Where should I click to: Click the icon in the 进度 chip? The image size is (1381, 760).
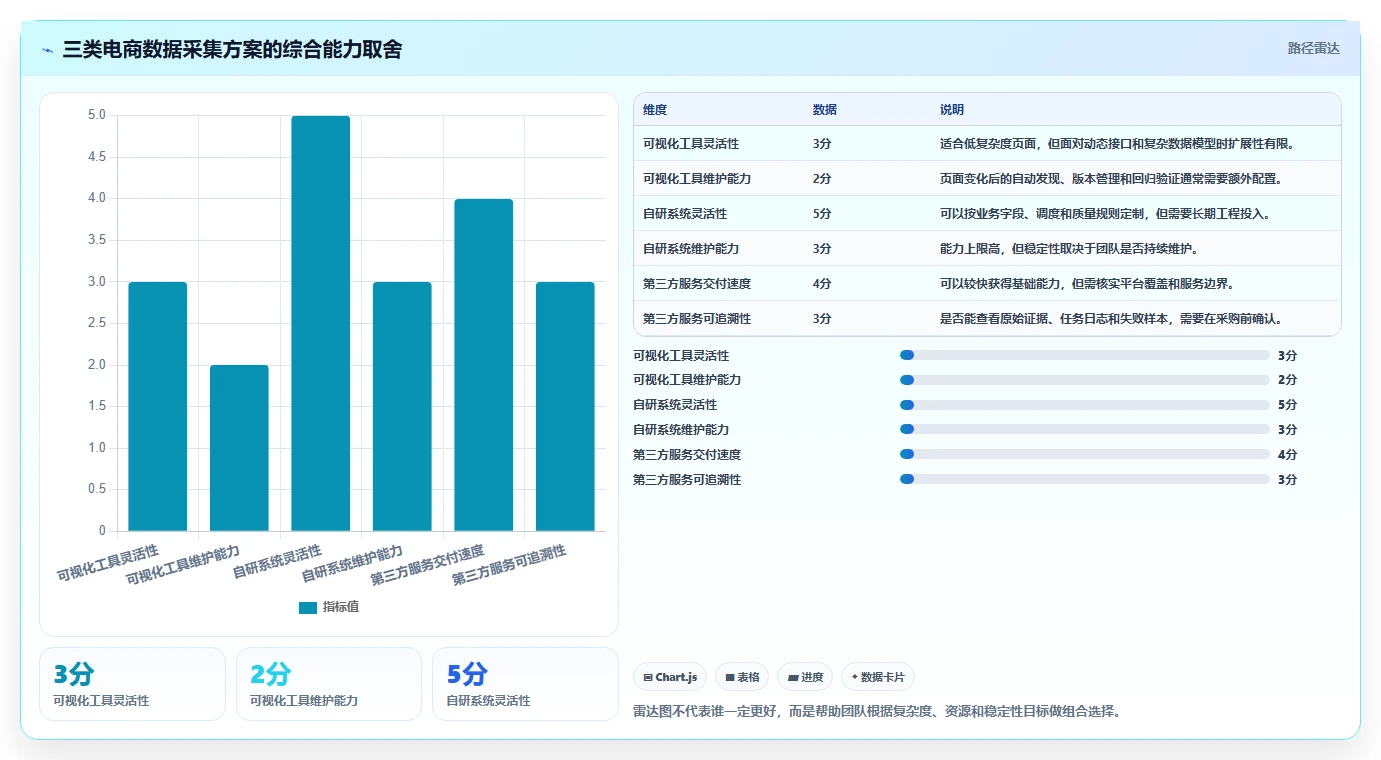point(793,677)
